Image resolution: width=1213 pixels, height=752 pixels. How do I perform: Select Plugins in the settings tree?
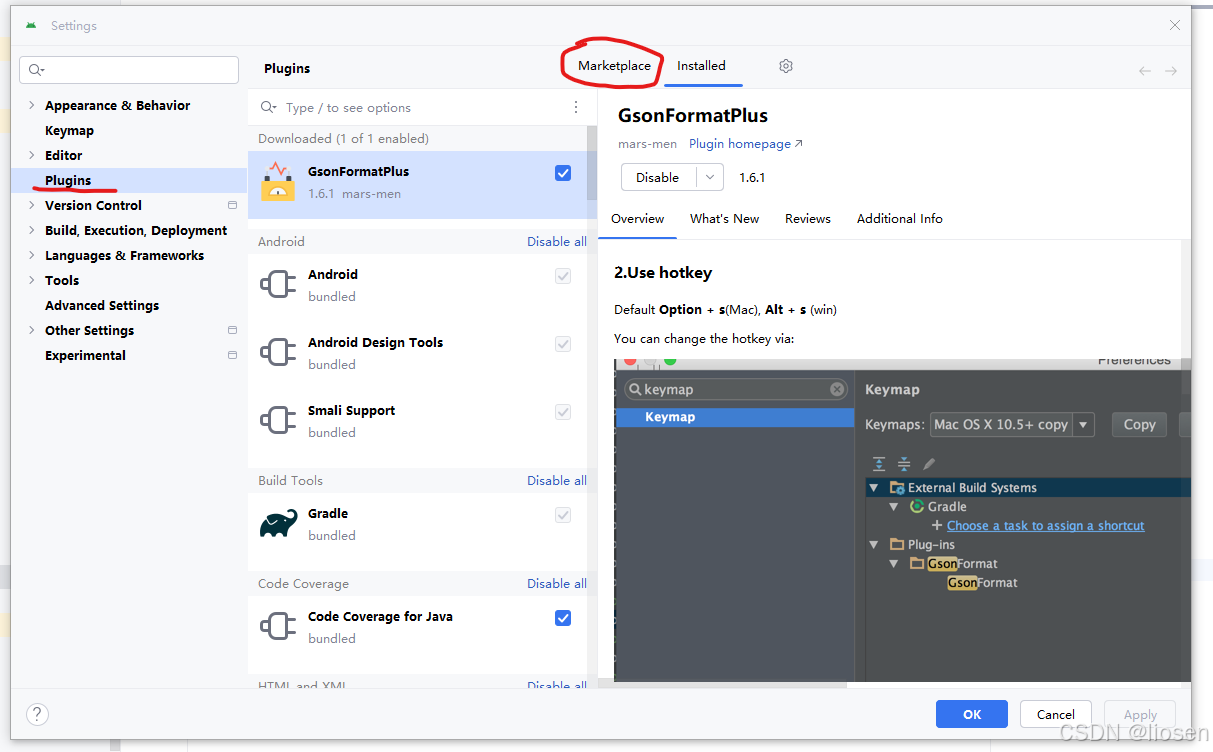(x=68, y=180)
